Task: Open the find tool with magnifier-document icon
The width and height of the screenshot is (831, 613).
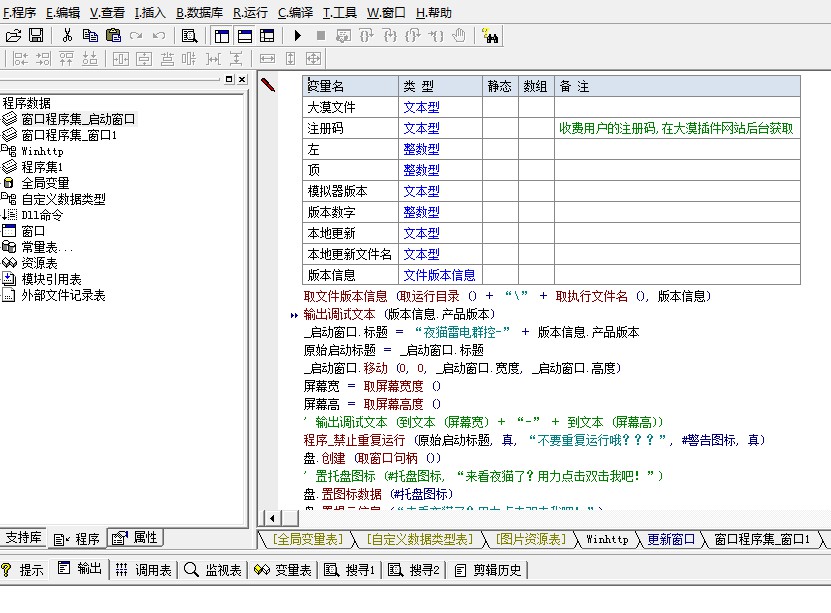Action: [189, 35]
